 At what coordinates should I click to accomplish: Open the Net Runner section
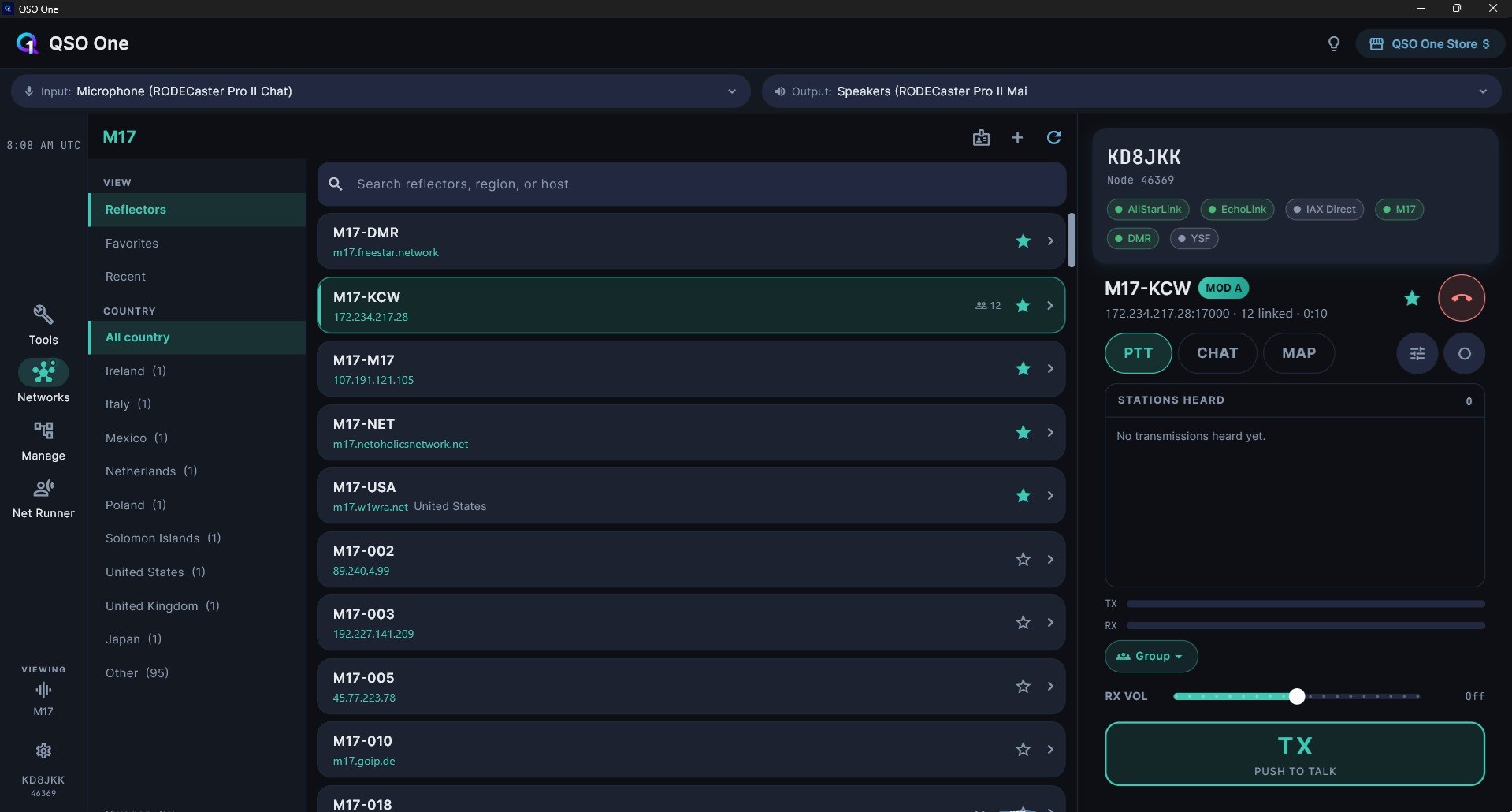click(43, 499)
